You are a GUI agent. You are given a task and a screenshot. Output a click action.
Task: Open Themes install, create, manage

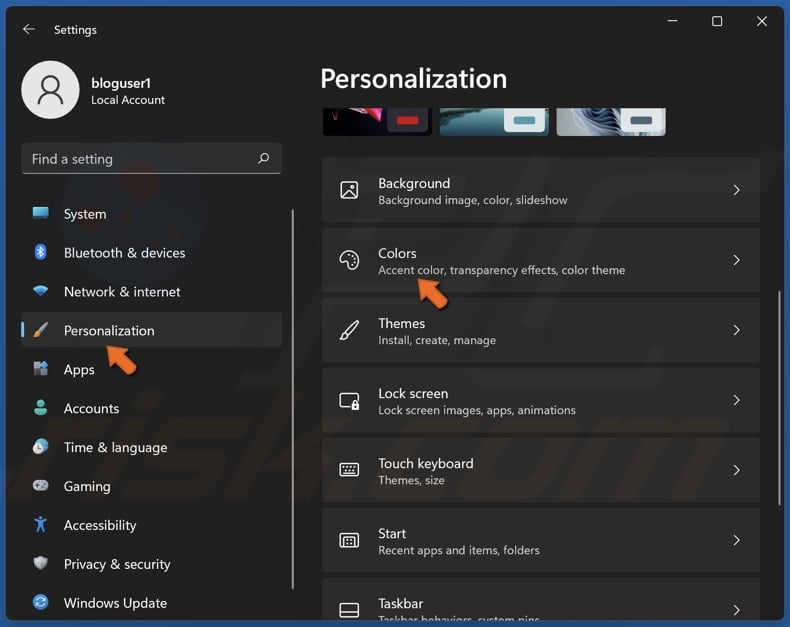(541, 330)
